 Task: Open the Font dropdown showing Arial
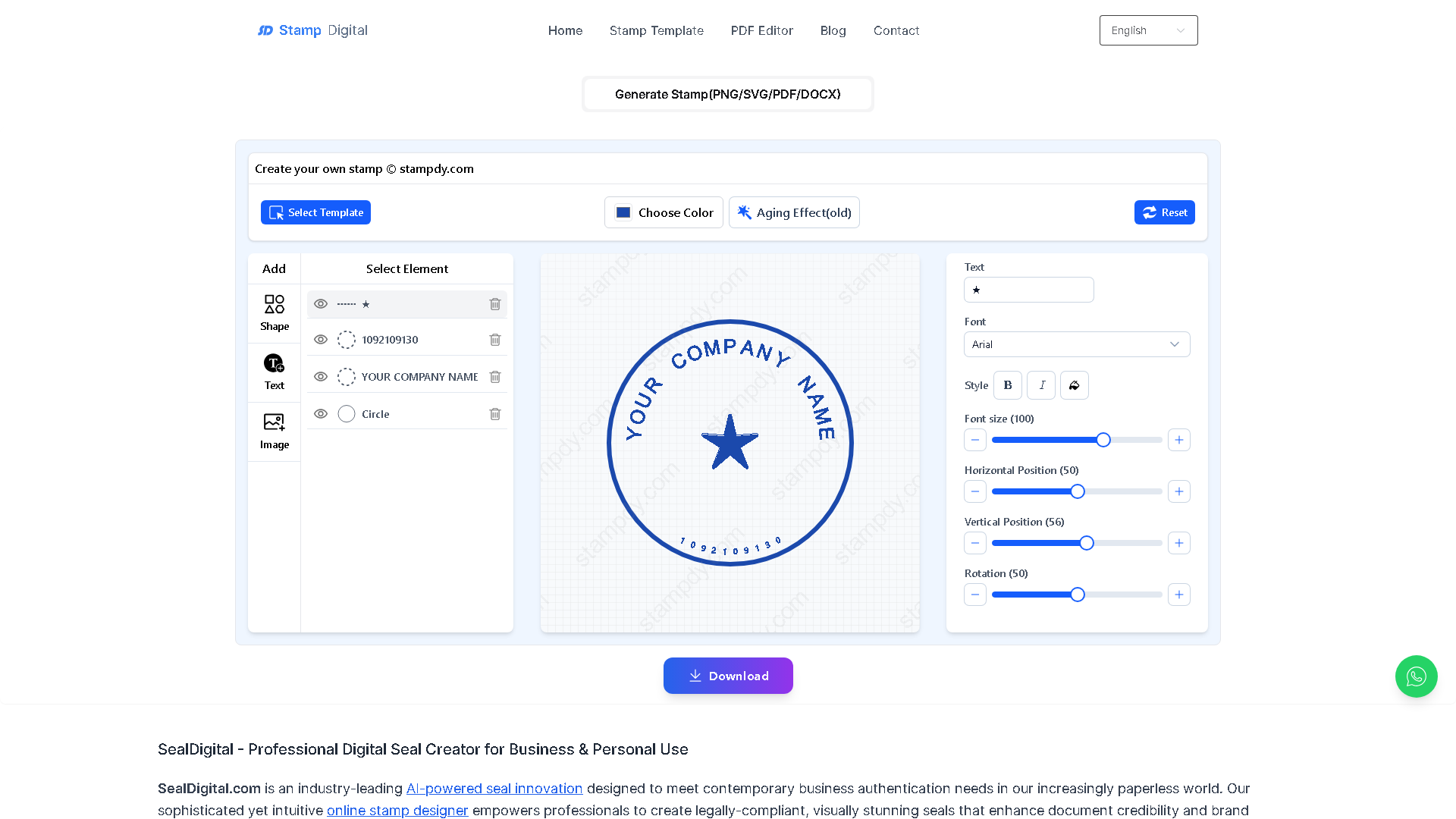[1076, 344]
